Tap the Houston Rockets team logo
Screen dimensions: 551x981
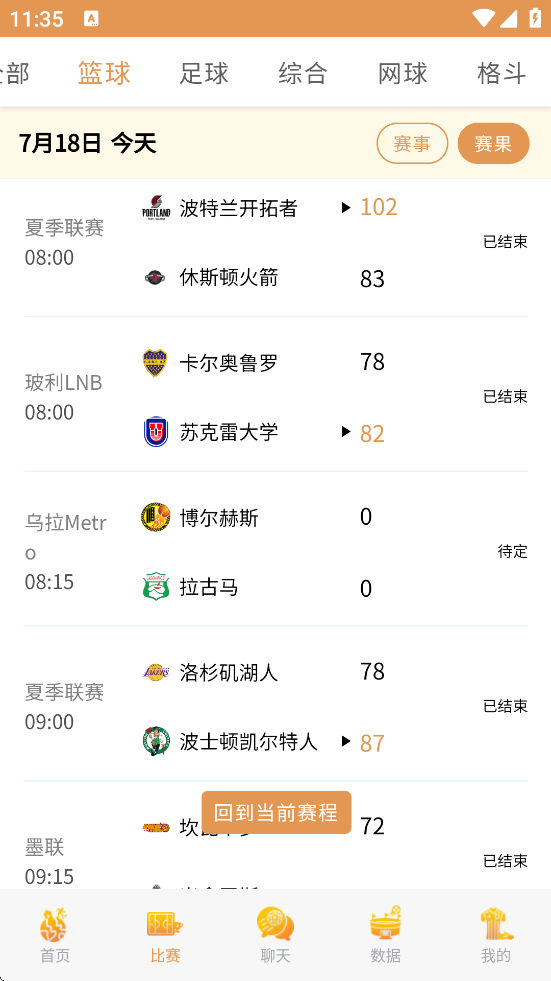tap(155, 277)
